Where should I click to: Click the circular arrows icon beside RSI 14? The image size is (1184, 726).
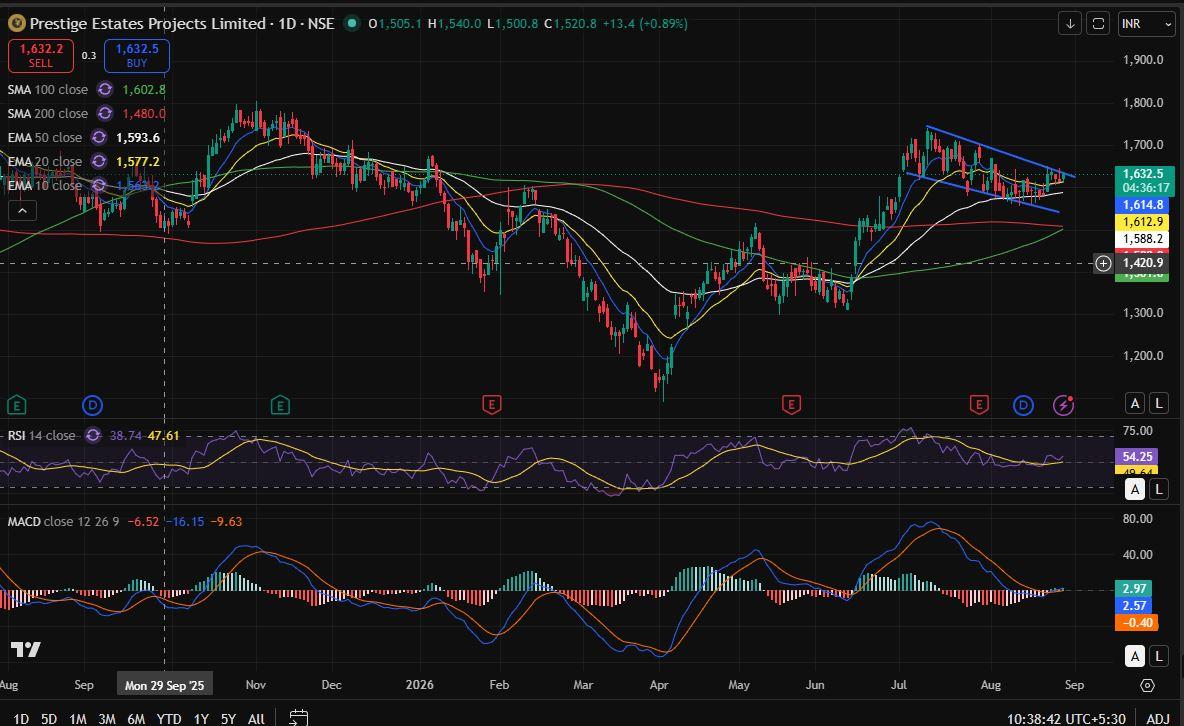[x=93, y=435]
